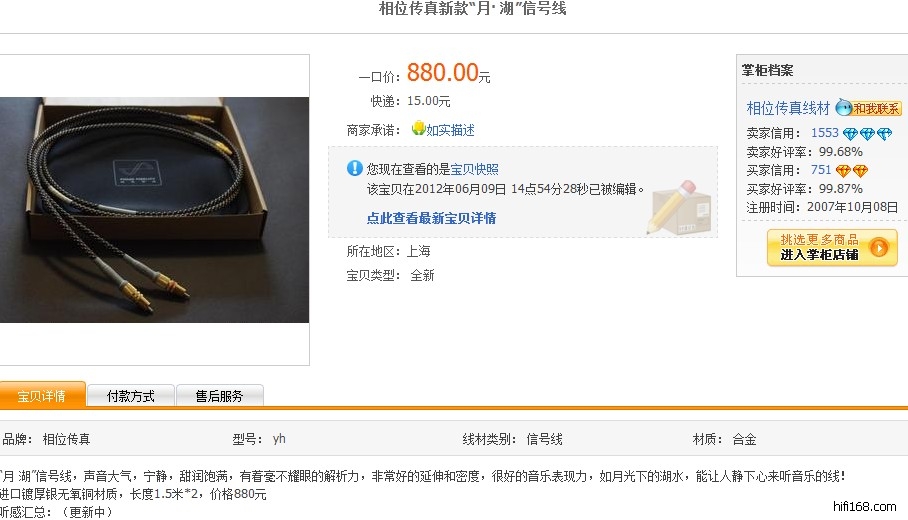The height and width of the screenshot is (520, 908).
Task: Click the orange buyer credit diamond icons
Action: 852,171
